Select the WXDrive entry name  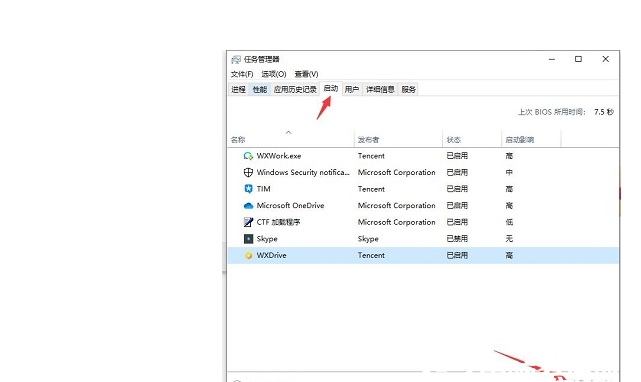[x=271, y=255]
